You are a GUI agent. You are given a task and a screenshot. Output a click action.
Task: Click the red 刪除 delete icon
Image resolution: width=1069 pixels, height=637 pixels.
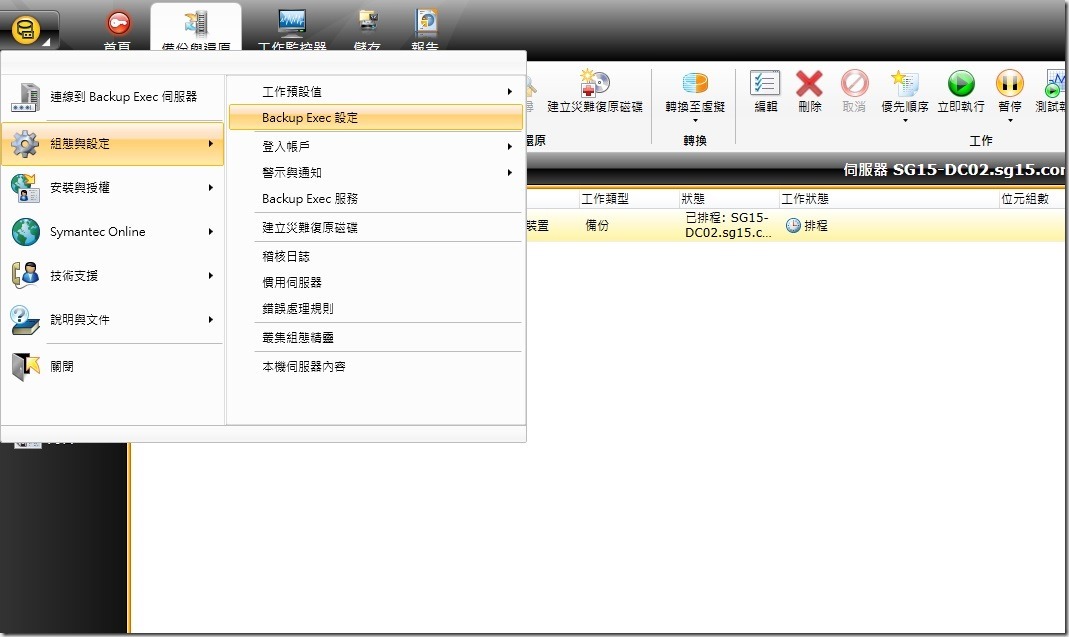[x=809, y=83]
